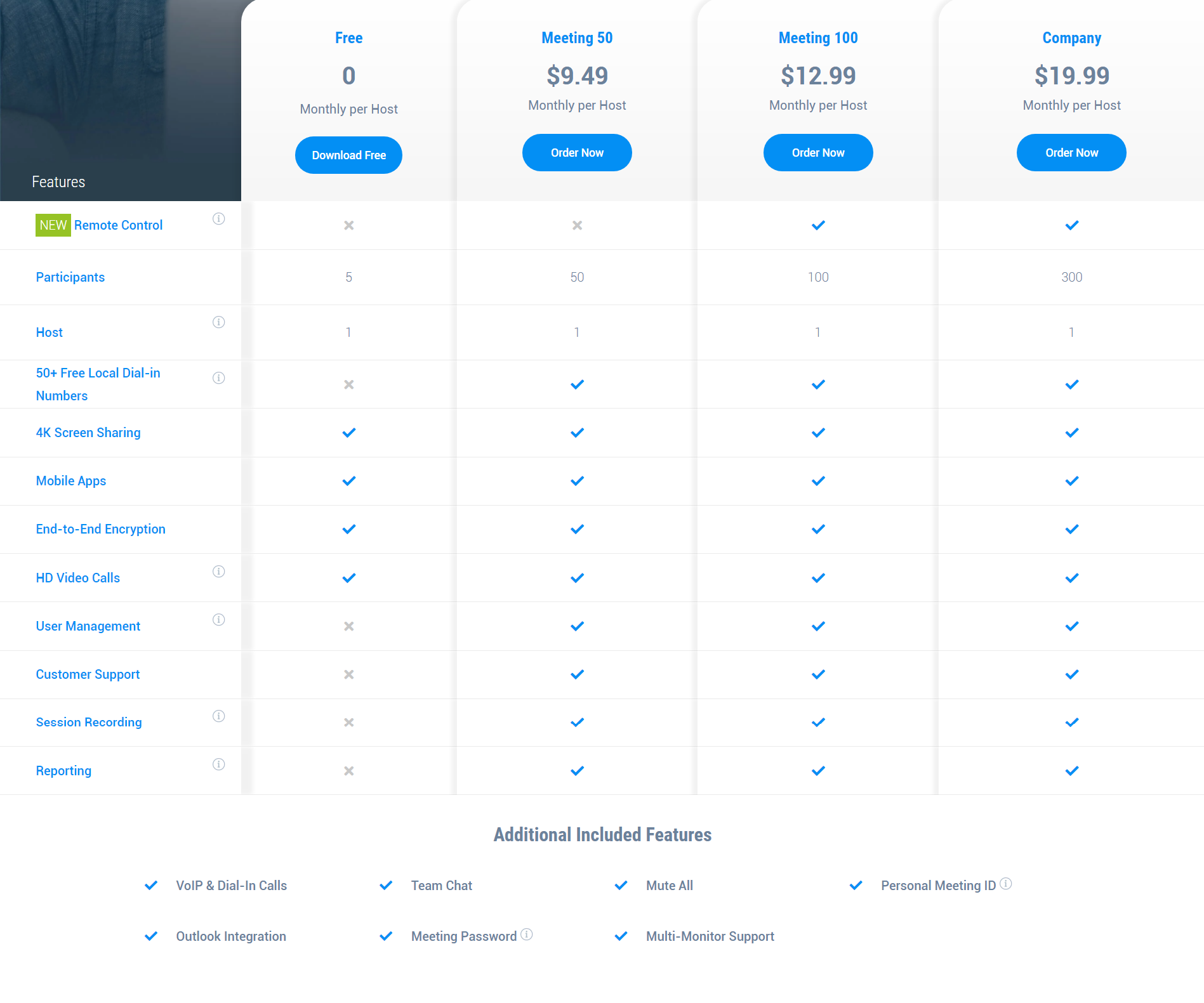Click the Dial-in Numbers cross in Free column

tap(349, 384)
